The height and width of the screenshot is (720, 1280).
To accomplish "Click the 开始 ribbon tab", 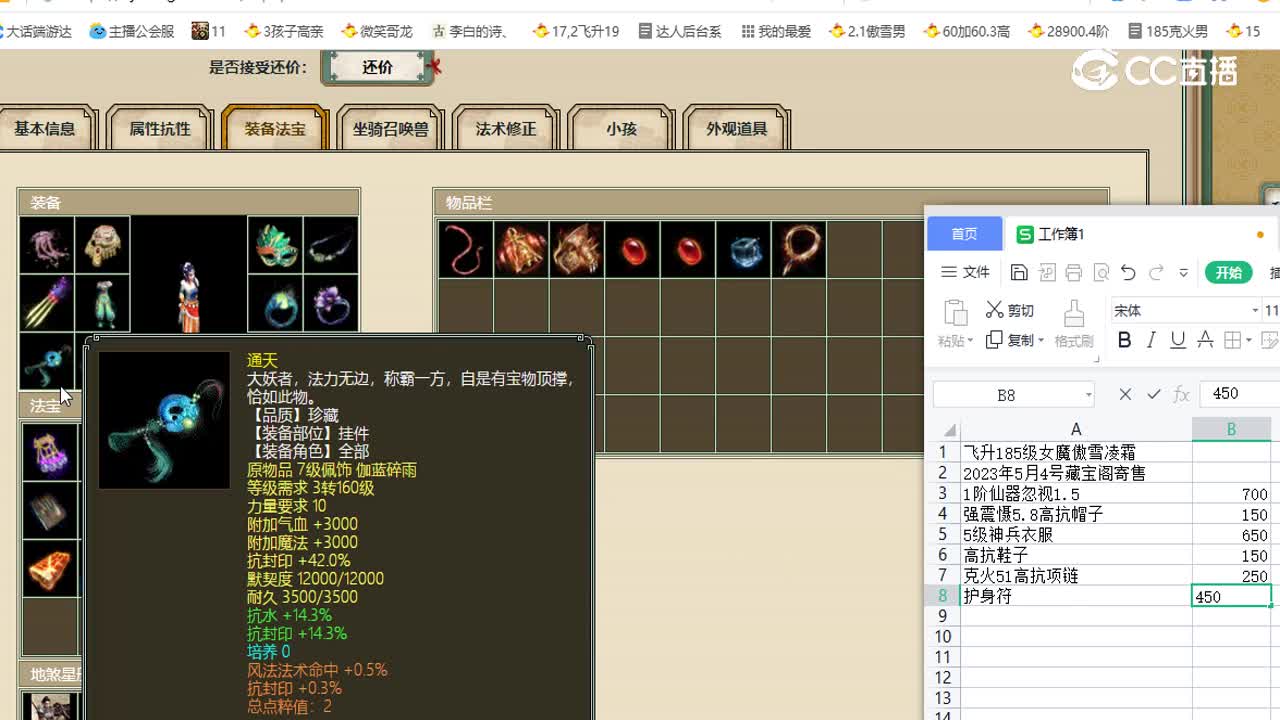I will (1229, 272).
